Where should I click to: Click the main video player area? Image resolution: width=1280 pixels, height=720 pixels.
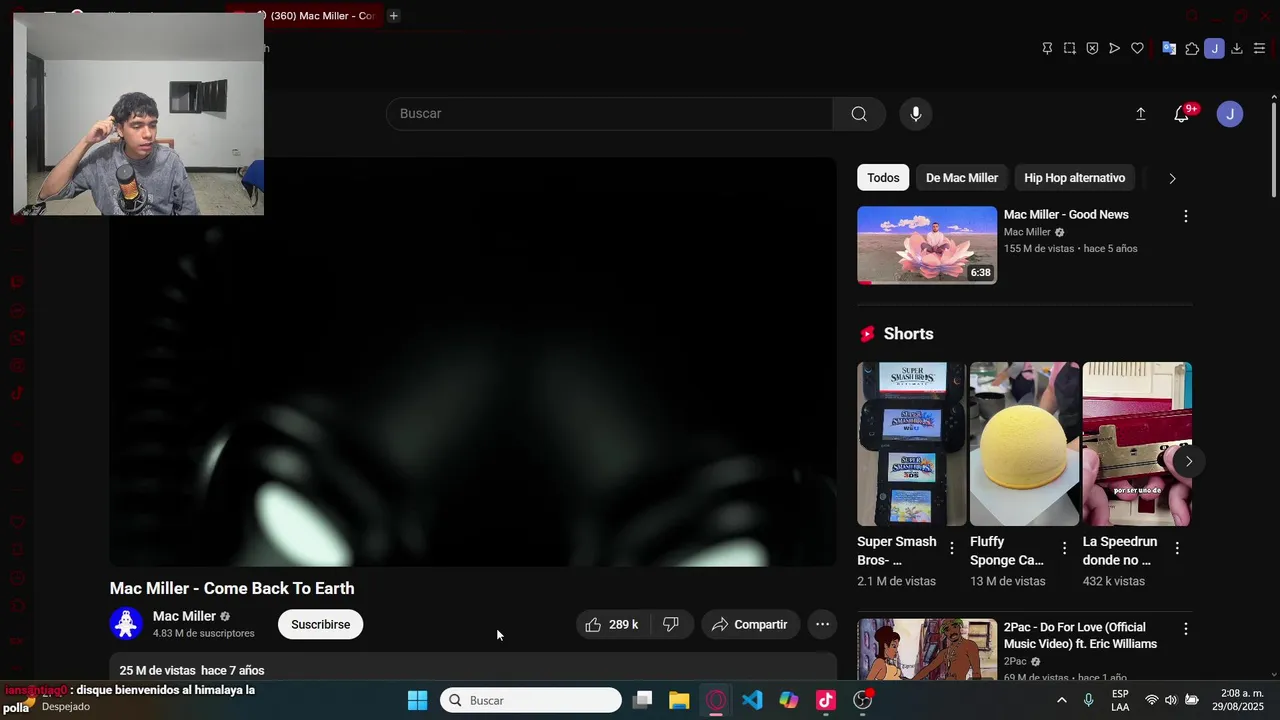[472, 362]
